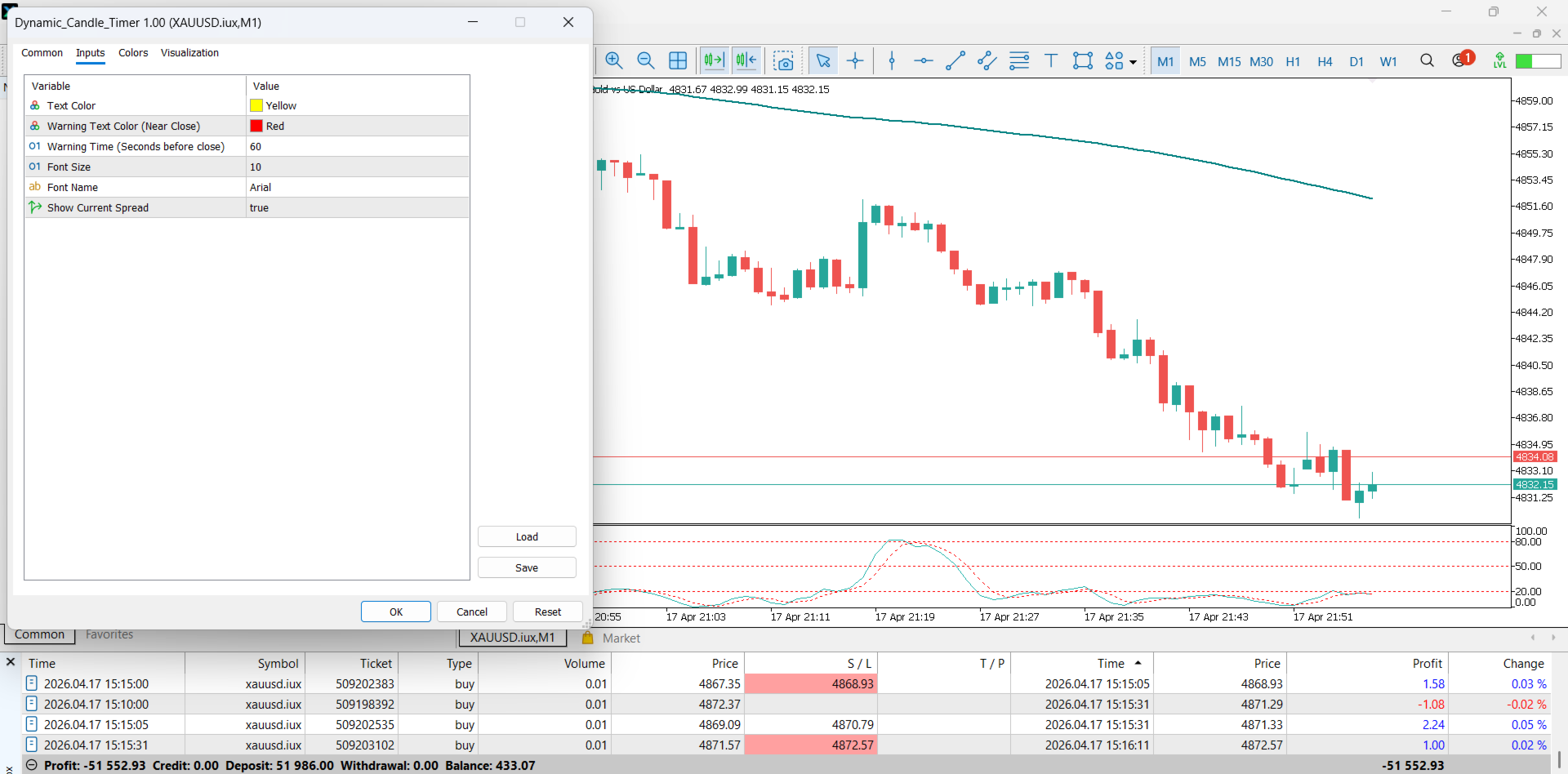Select the rectangle shape tool
This screenshot has width=1568, height=774.
pos(1083,60)
